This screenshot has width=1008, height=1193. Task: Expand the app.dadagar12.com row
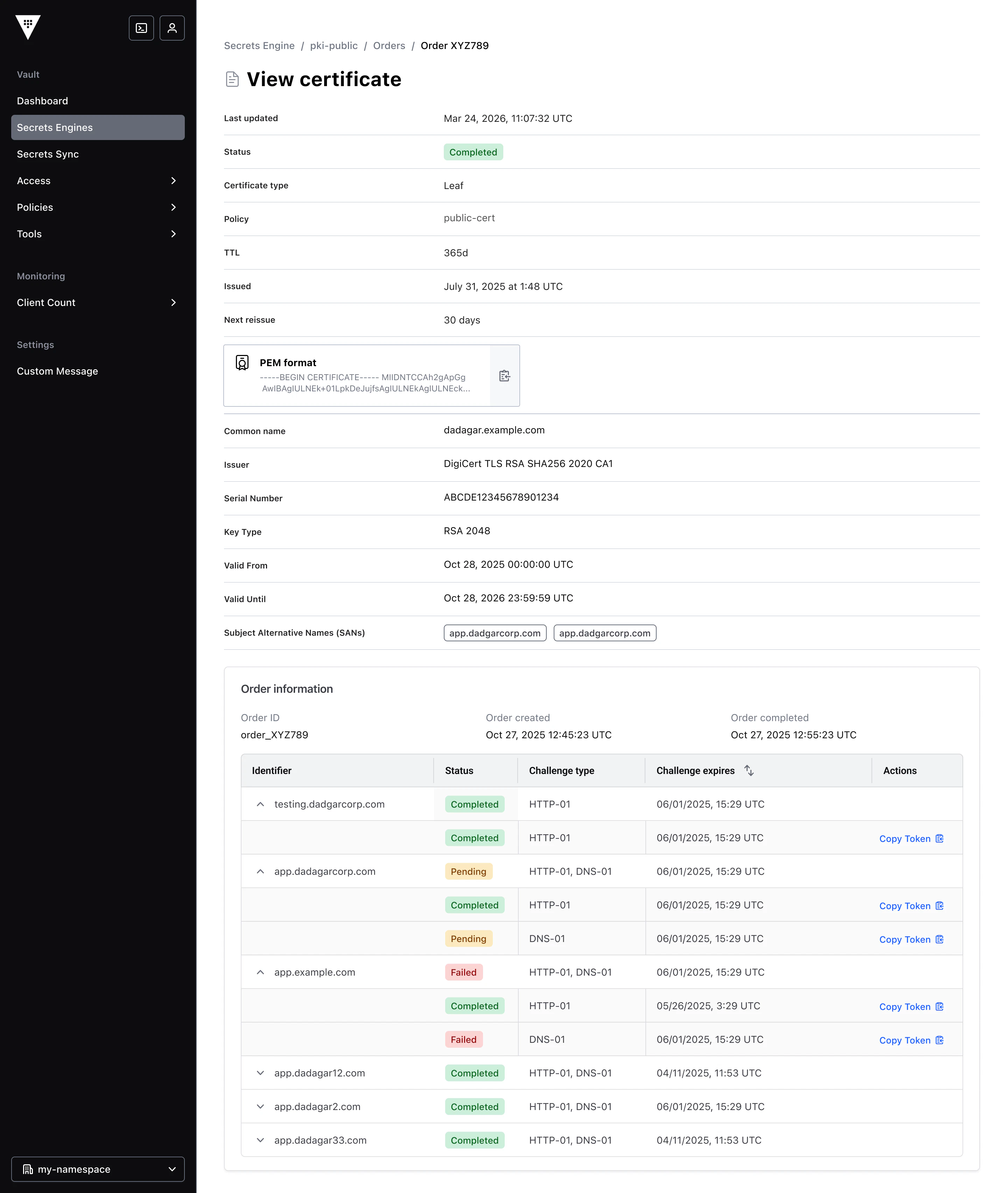(x=260, y=1073)
